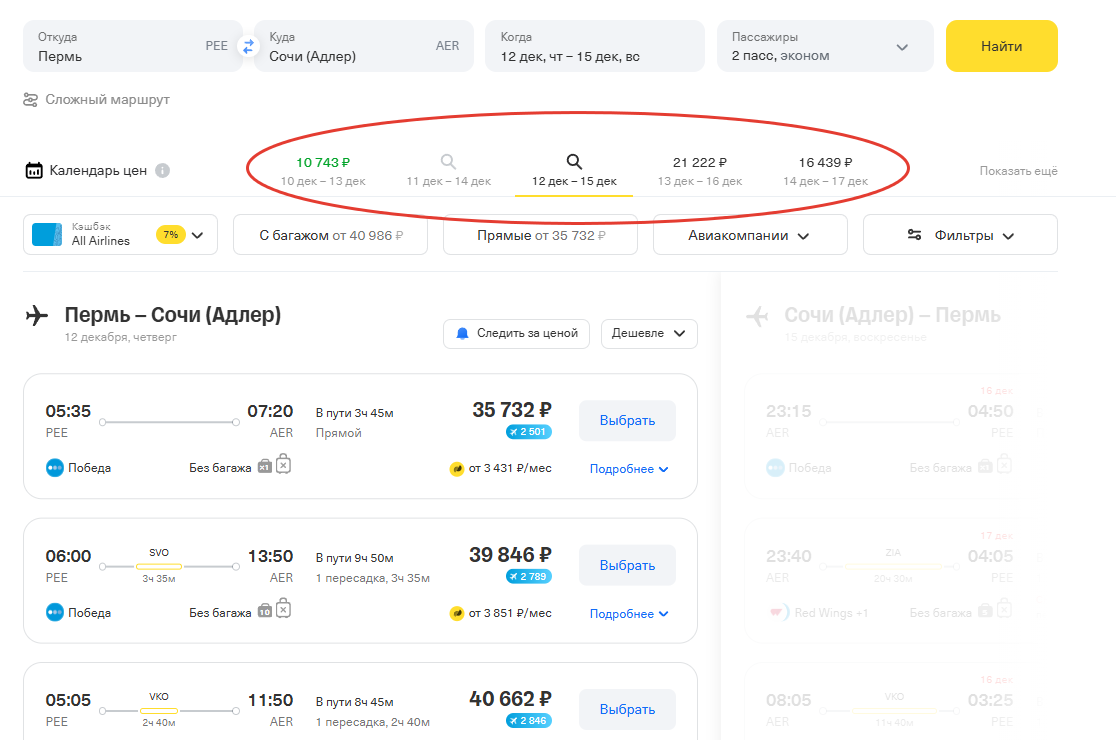This screenshot has height=740, width=1116.
Task: Select the 10 дек – 13 дек price tab
Action: point(323,170)
